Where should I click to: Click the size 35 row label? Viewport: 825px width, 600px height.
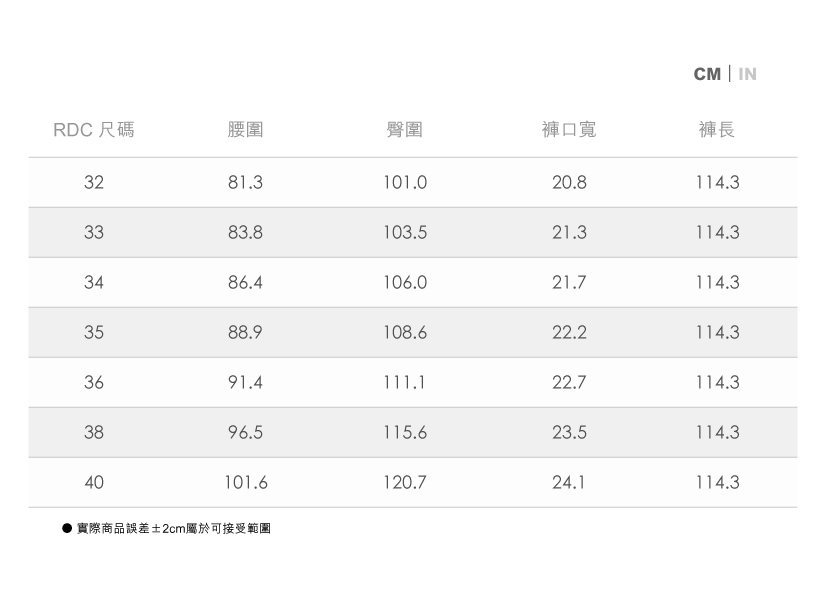(94, 333)
